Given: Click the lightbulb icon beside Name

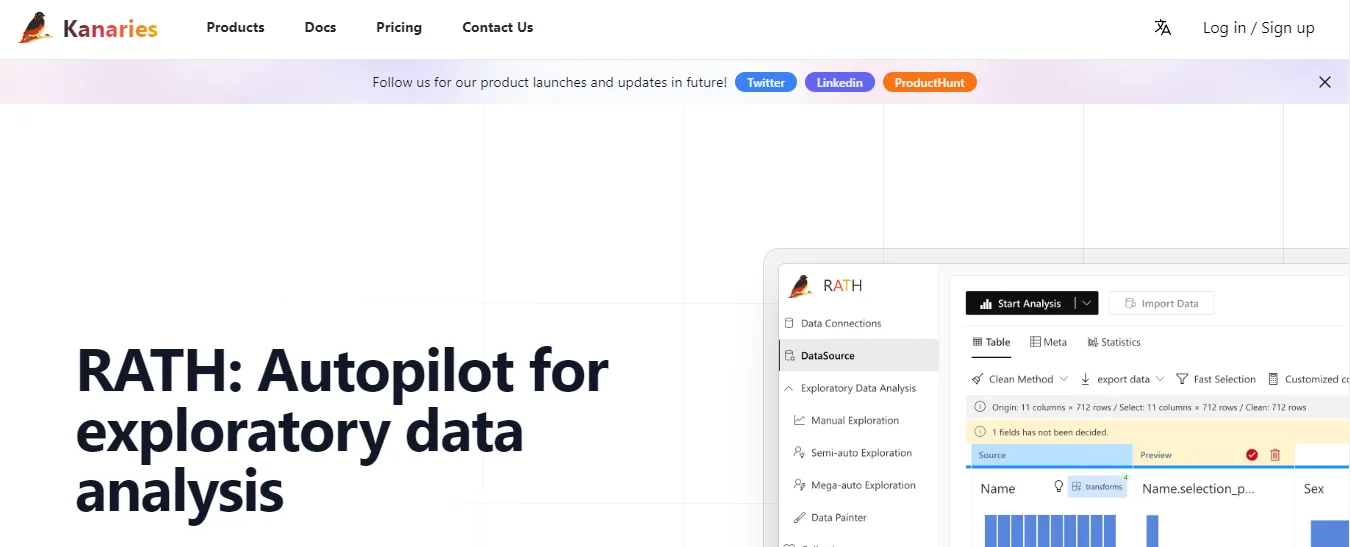Looking at the screenshot, I should coord(1059,487).
